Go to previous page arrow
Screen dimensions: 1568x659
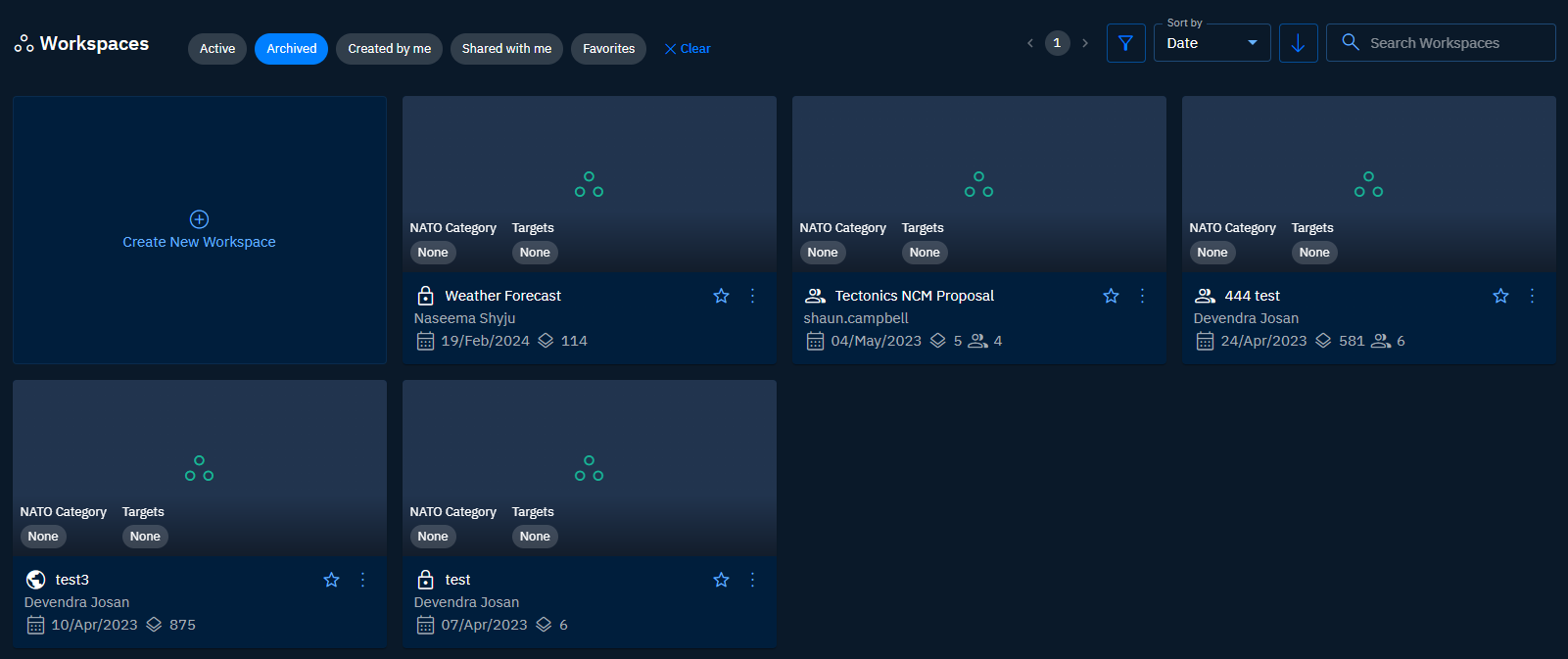(1029, 43)
